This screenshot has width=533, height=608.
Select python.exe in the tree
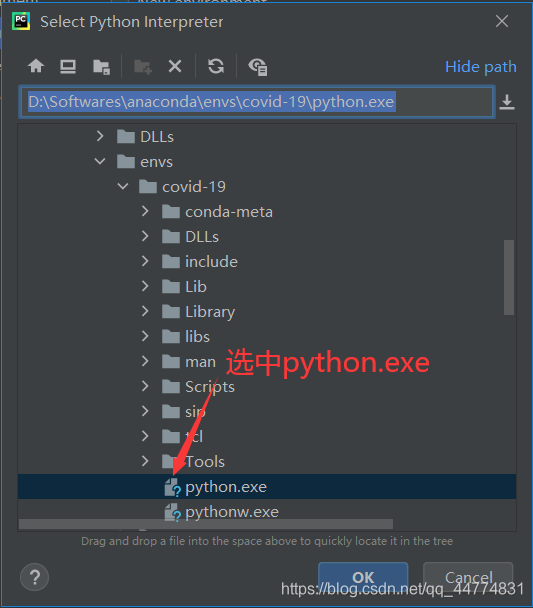[x=267, y=487]
